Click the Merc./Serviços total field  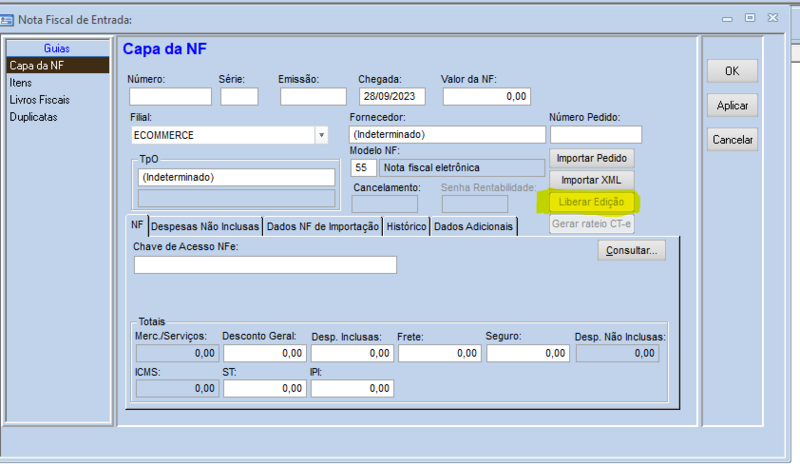click(178, 353)
